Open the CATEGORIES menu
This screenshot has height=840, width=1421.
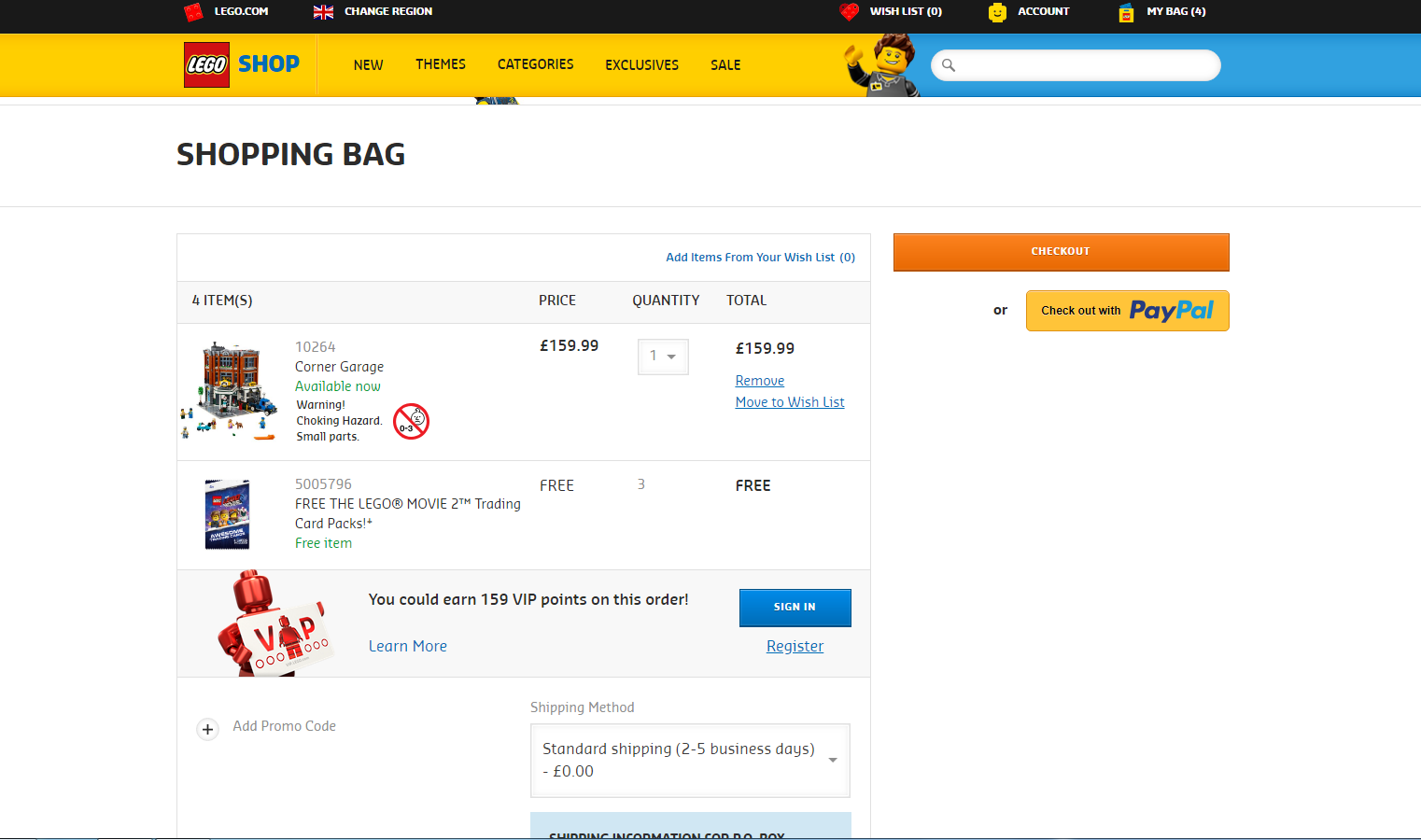(x=536, y=64)
